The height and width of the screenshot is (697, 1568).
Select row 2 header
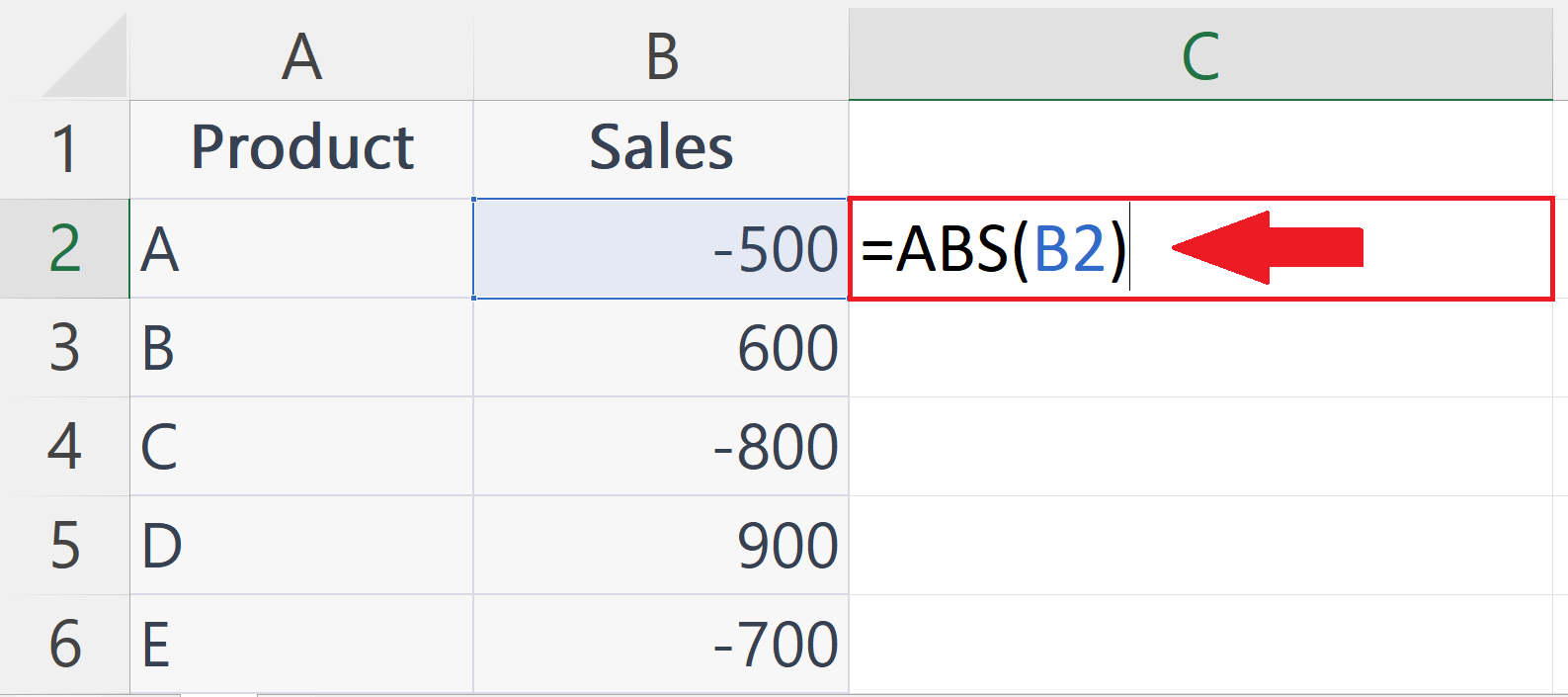point(64,248)
